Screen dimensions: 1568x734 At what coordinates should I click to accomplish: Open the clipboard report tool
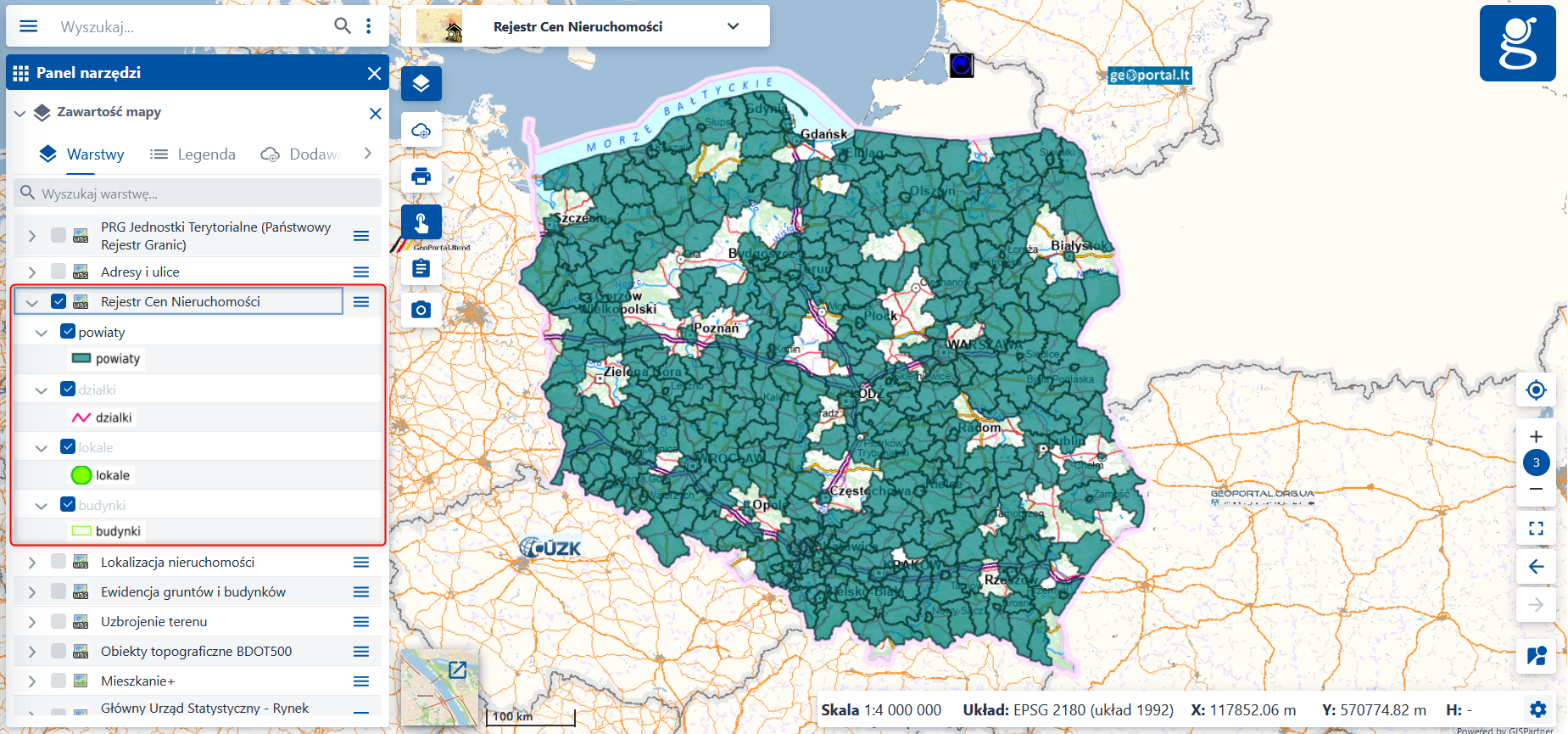pyautogui.click(x=421, y=269)
